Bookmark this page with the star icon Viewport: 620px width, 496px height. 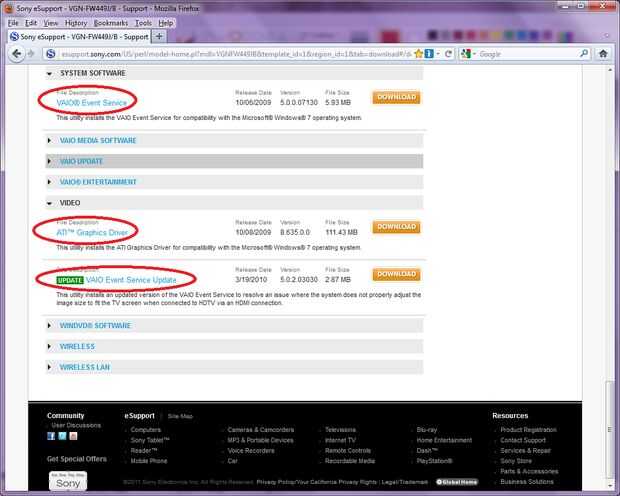pos(419,54)
